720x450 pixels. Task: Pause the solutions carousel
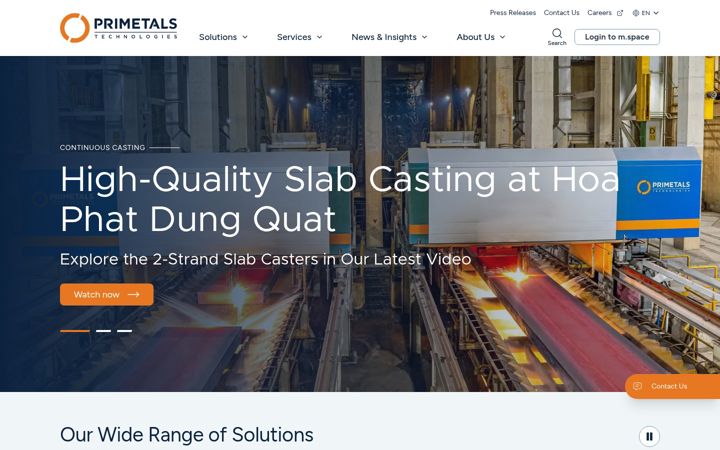[649, 436]
